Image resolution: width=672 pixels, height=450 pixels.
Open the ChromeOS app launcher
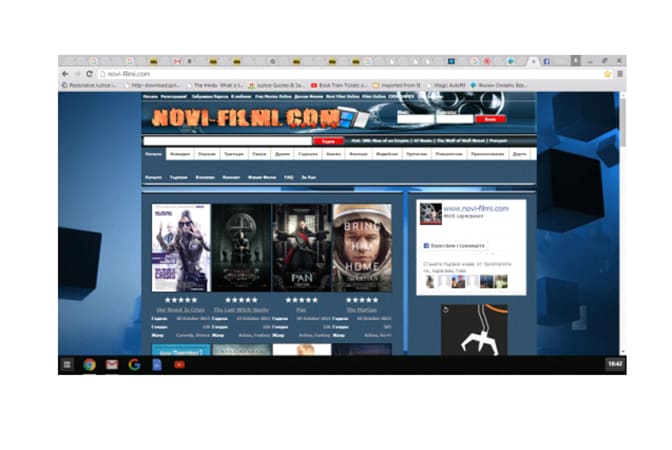(x=67, y=365)
